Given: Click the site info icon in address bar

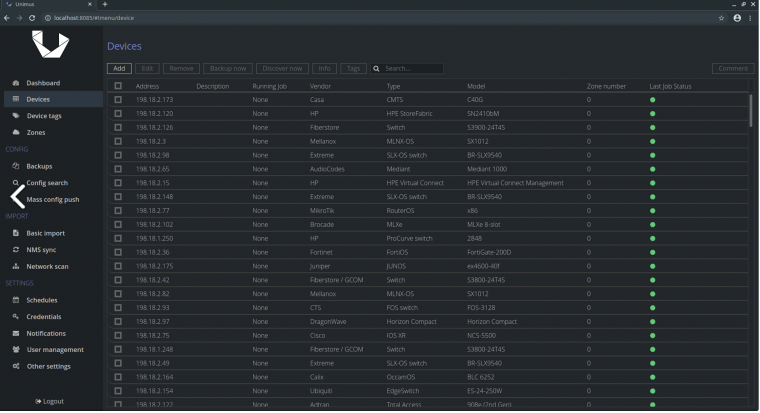Looking at the screenshot, I should (48, 18).
